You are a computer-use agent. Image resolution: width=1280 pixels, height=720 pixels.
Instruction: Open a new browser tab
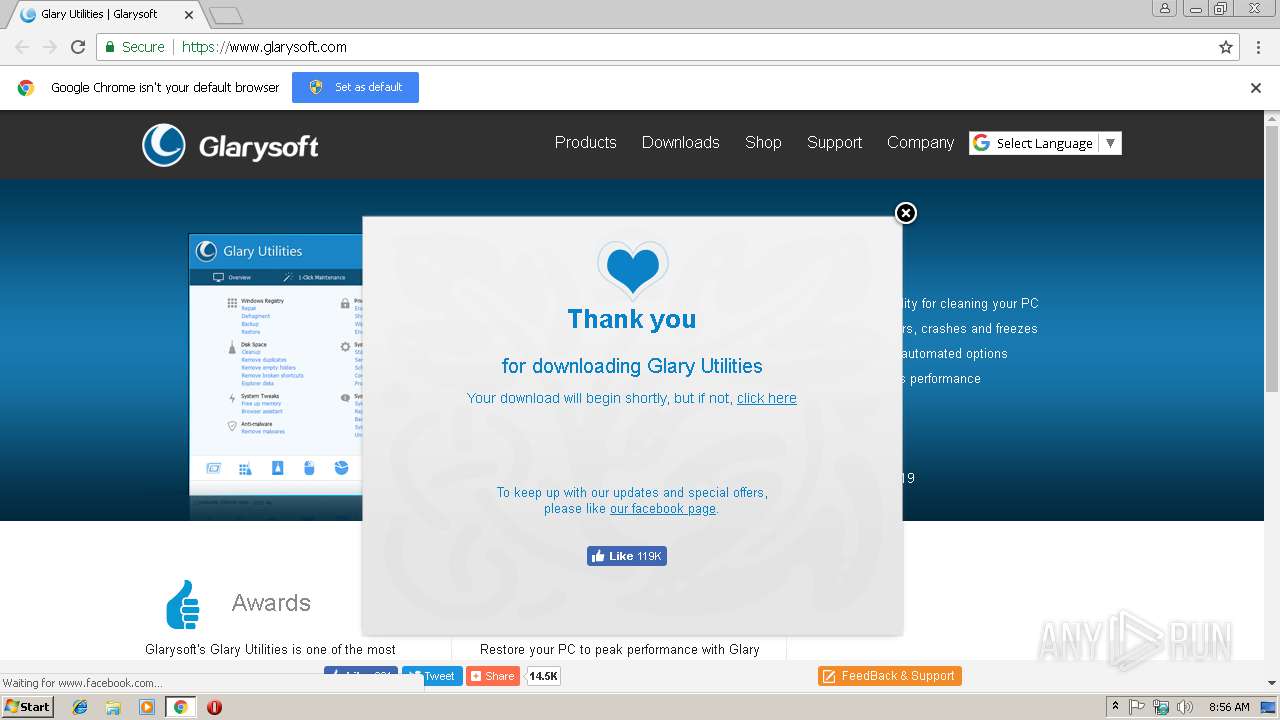pos(226,15)
